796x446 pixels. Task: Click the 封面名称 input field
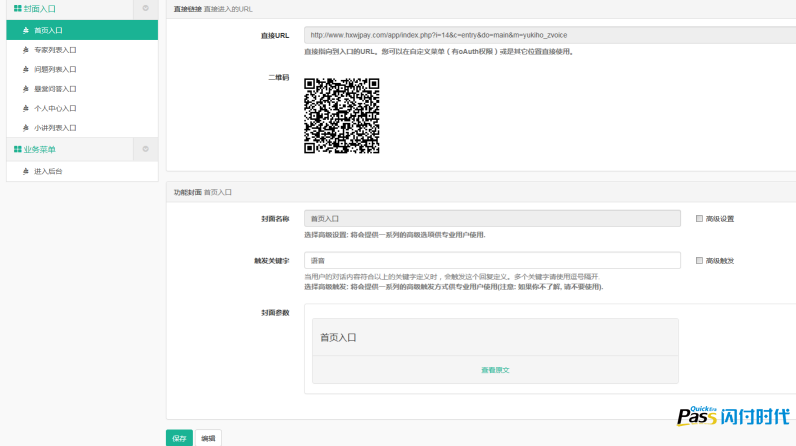[x=492, y=219]
